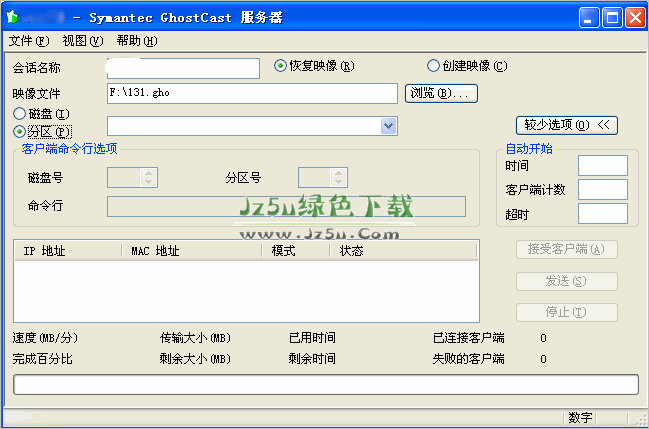Decrease the 磁盘号 spinner value
Image resolution: width=649 pixels, height=429 pixels.
point(149,182)
